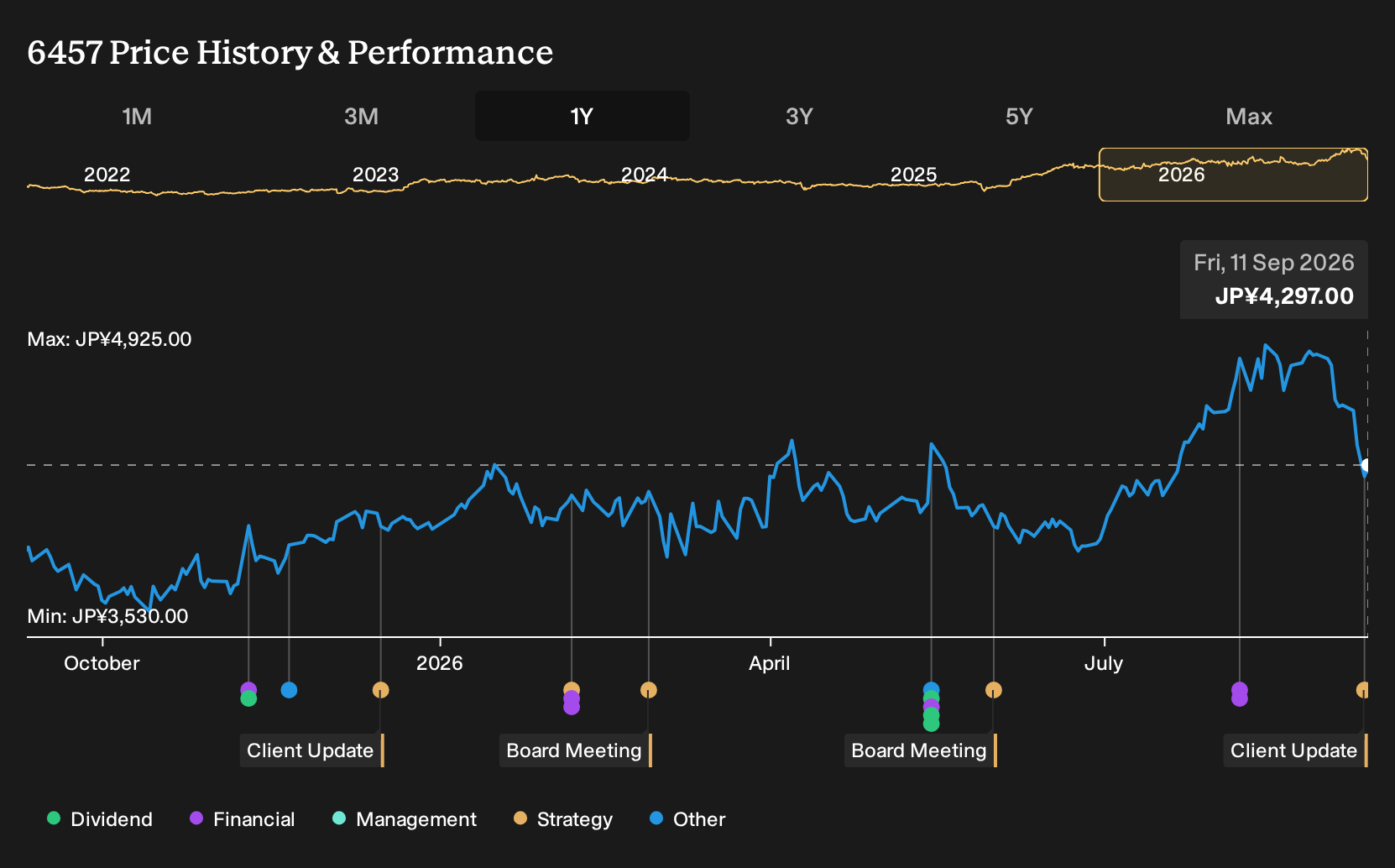Click the lower purple Financial dot after July
This screenshot has width=1395, height=868.
[x=1239, y=698]
